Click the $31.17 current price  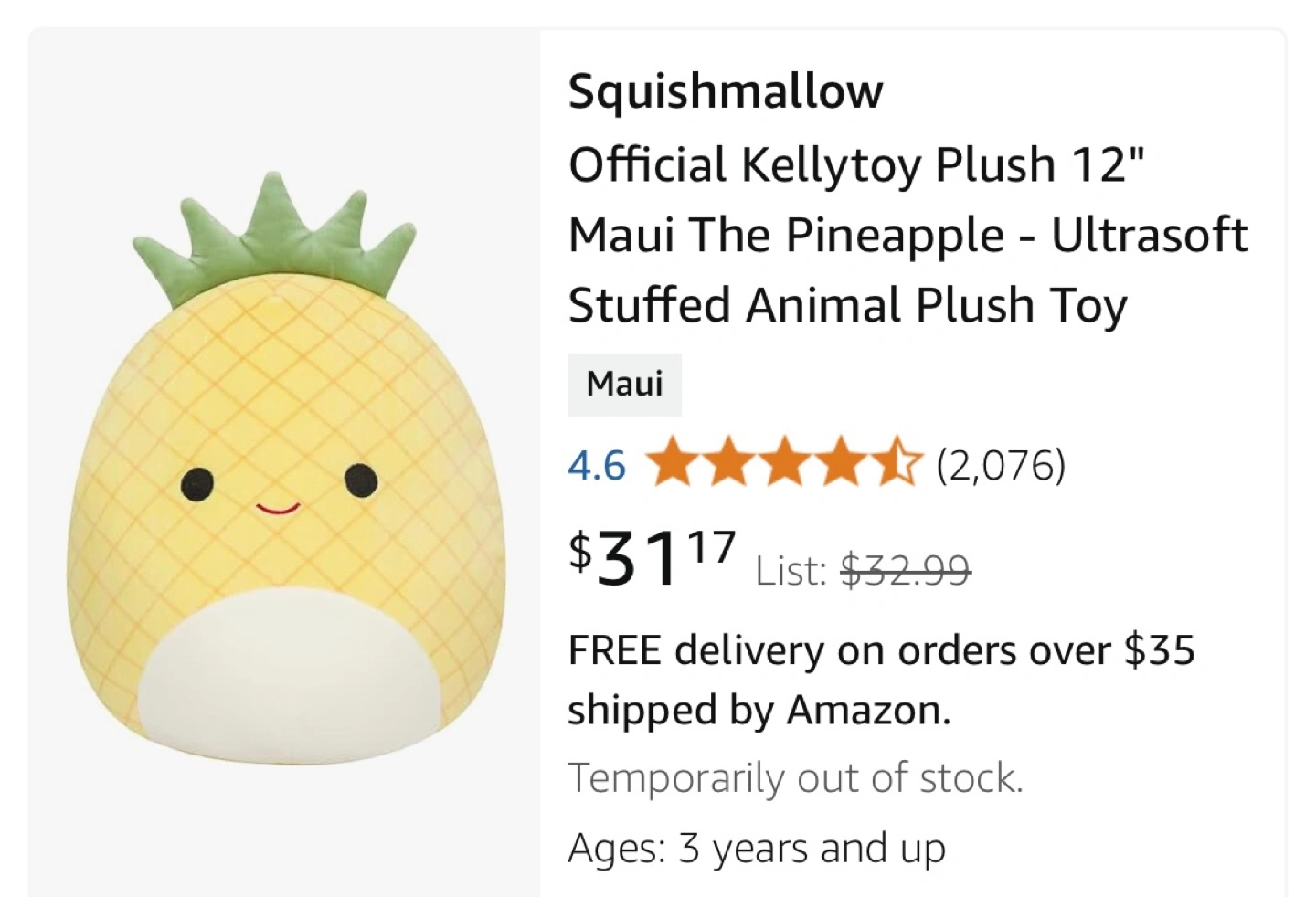pyautogui.click(x=652, y=557)
